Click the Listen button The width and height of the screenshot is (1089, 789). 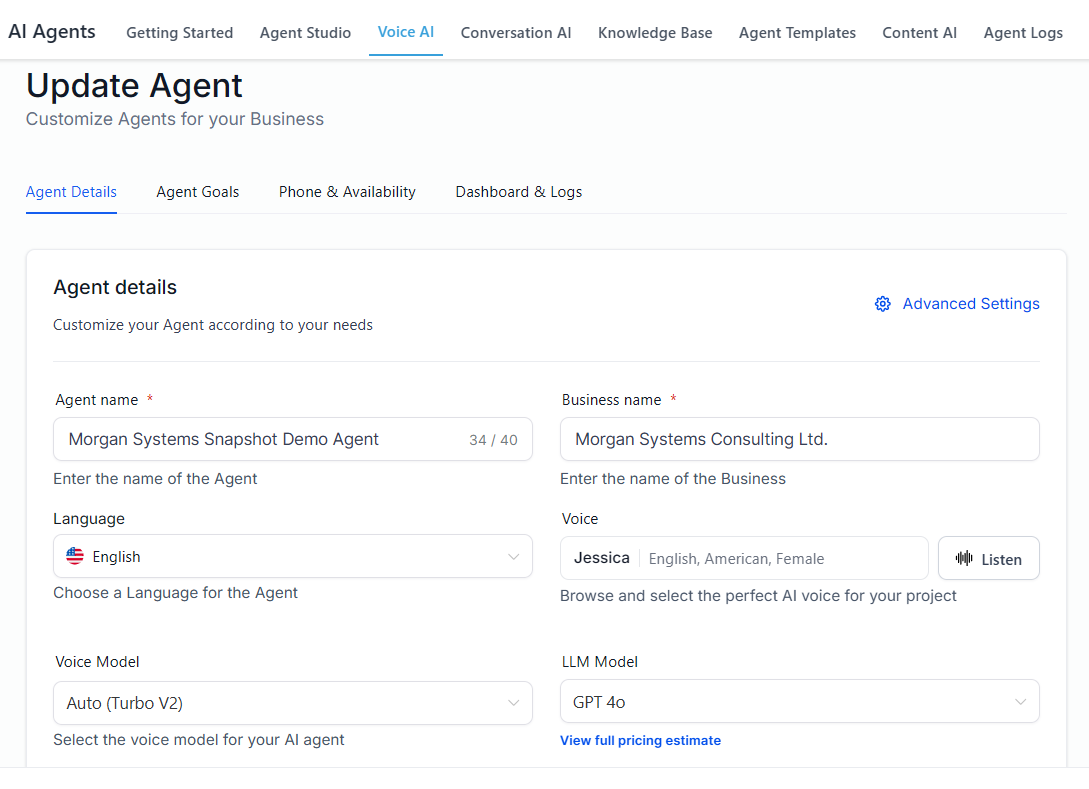988,558
